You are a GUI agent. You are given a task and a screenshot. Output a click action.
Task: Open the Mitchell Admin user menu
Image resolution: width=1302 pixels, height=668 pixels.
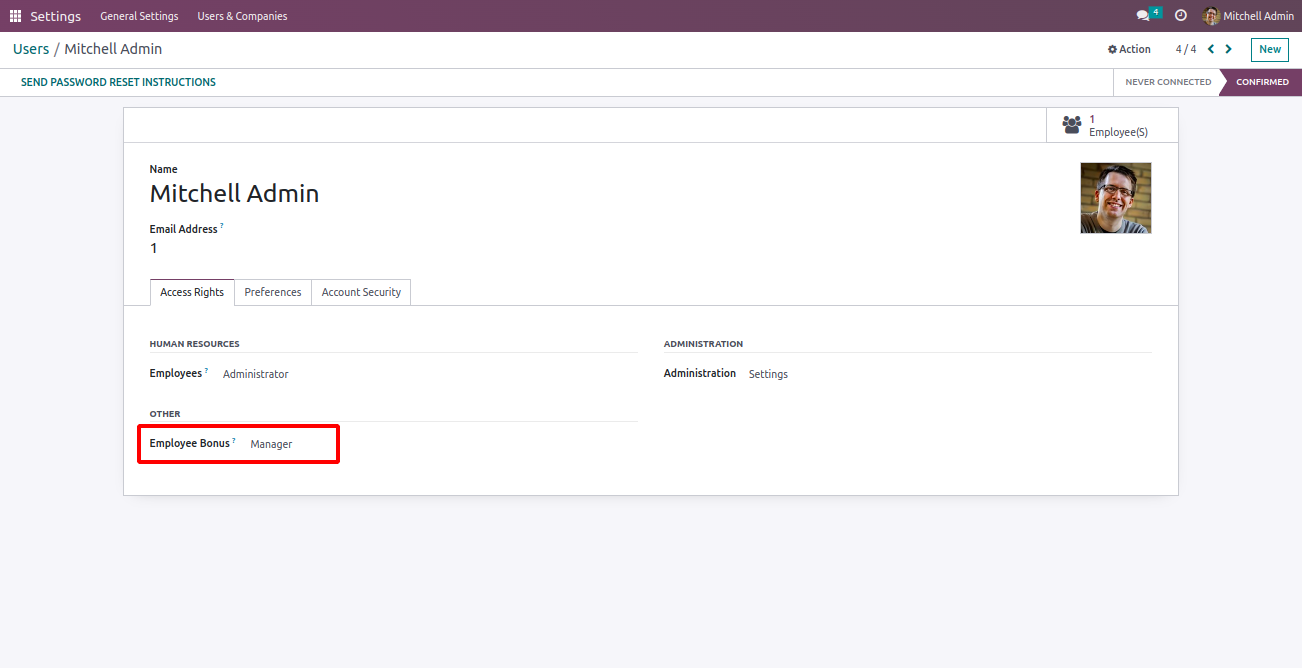pos(1248,16)
